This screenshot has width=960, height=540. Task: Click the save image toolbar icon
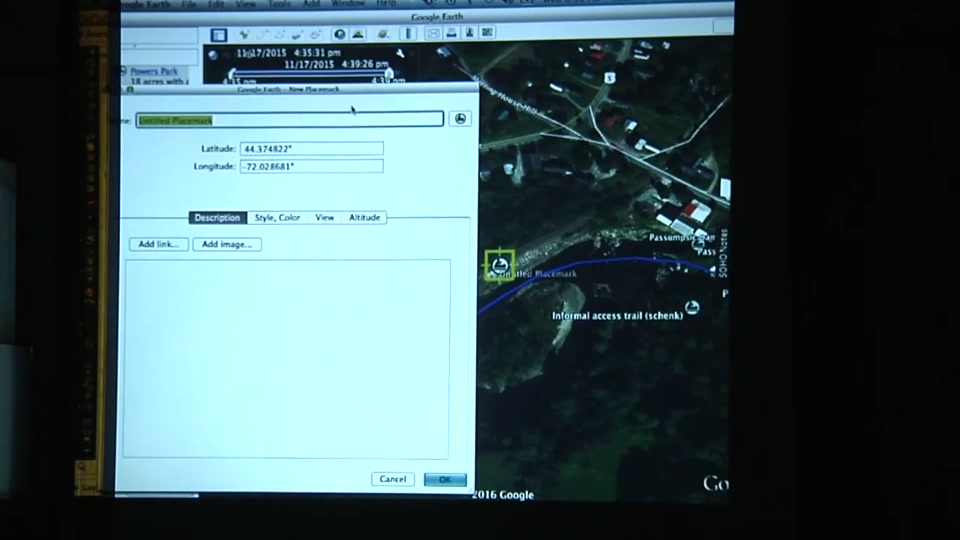[470, 32]
